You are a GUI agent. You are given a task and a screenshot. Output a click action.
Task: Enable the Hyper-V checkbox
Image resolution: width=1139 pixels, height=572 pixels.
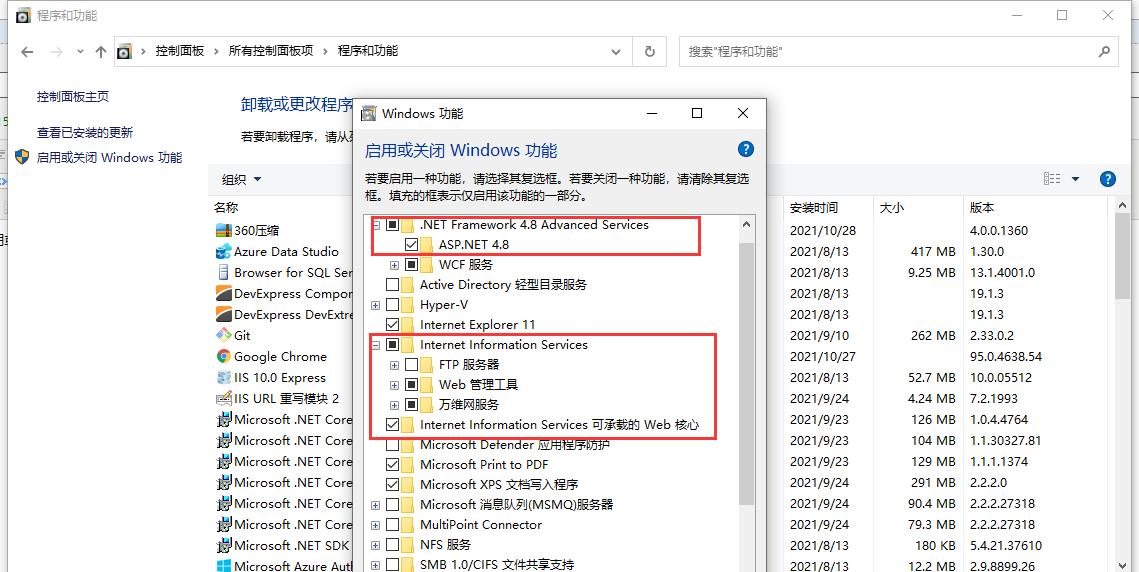click(392, 304)
